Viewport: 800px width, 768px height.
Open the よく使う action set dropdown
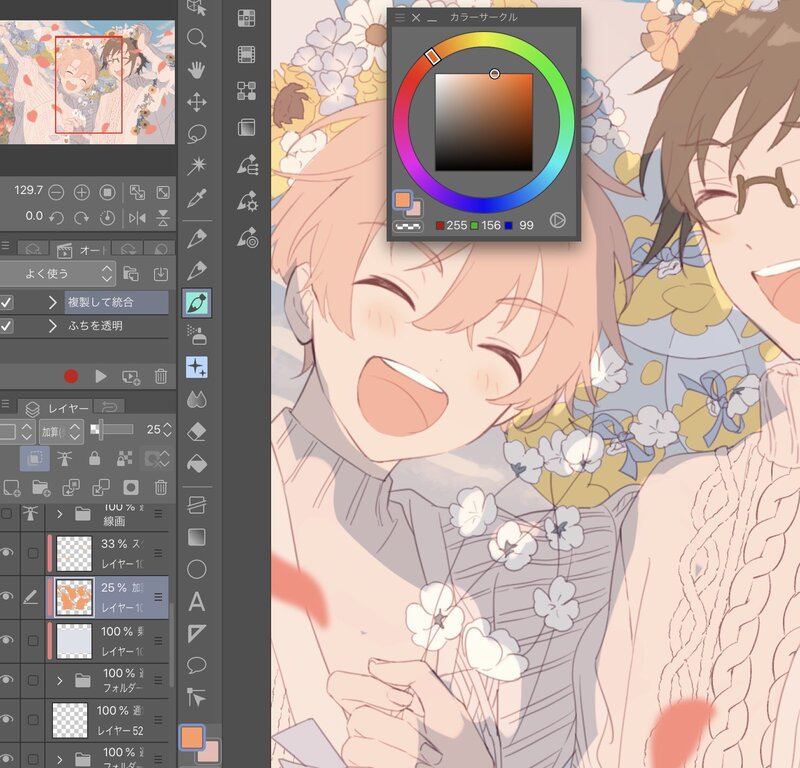tap(58, 274)
